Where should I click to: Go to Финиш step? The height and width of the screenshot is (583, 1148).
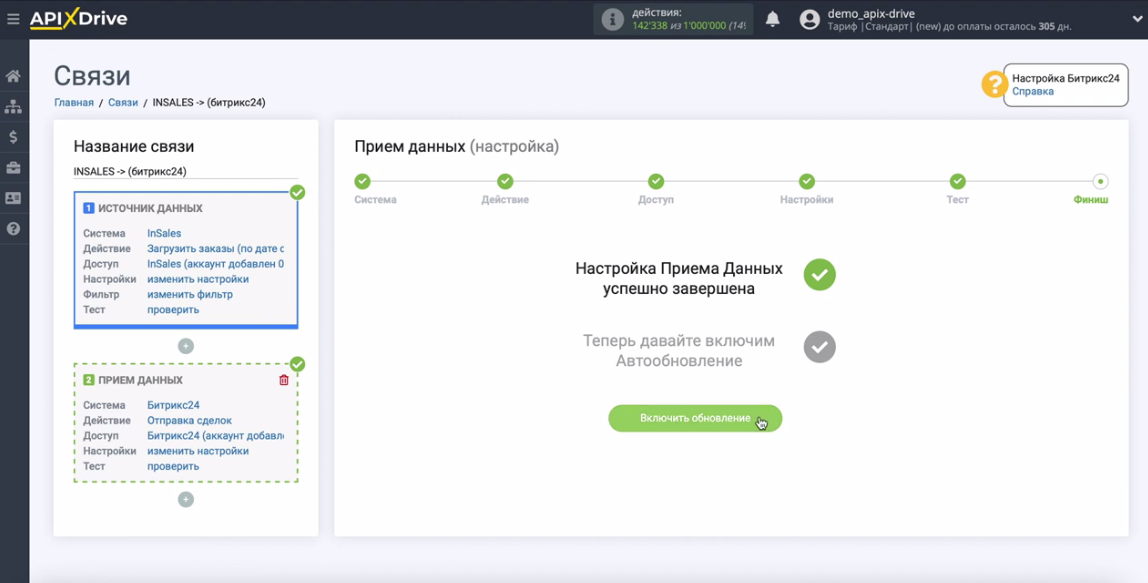click(1100, 182)
